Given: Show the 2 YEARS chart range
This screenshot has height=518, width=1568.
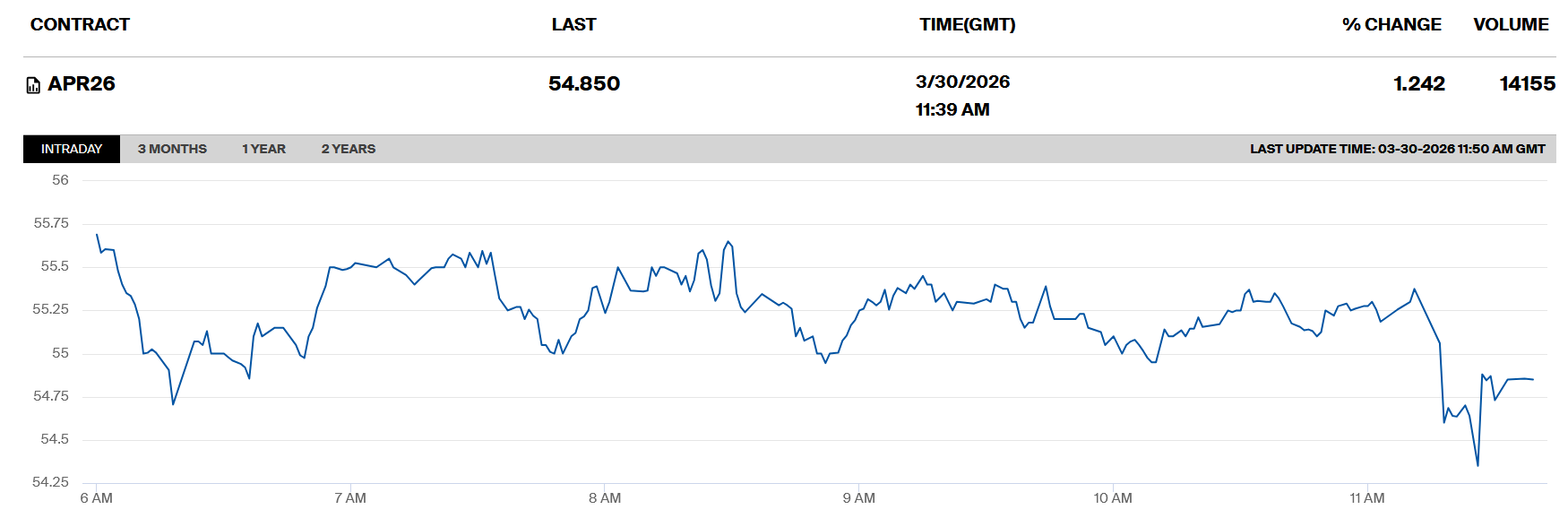Looking at the screenshot, I should (348, 149).
